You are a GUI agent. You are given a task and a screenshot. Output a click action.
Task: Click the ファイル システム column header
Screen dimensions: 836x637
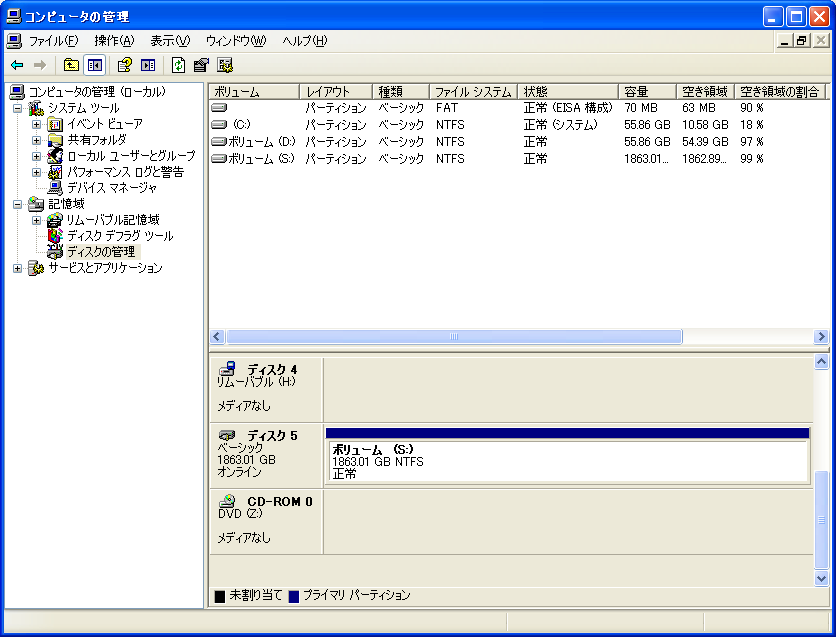(472, 92)
